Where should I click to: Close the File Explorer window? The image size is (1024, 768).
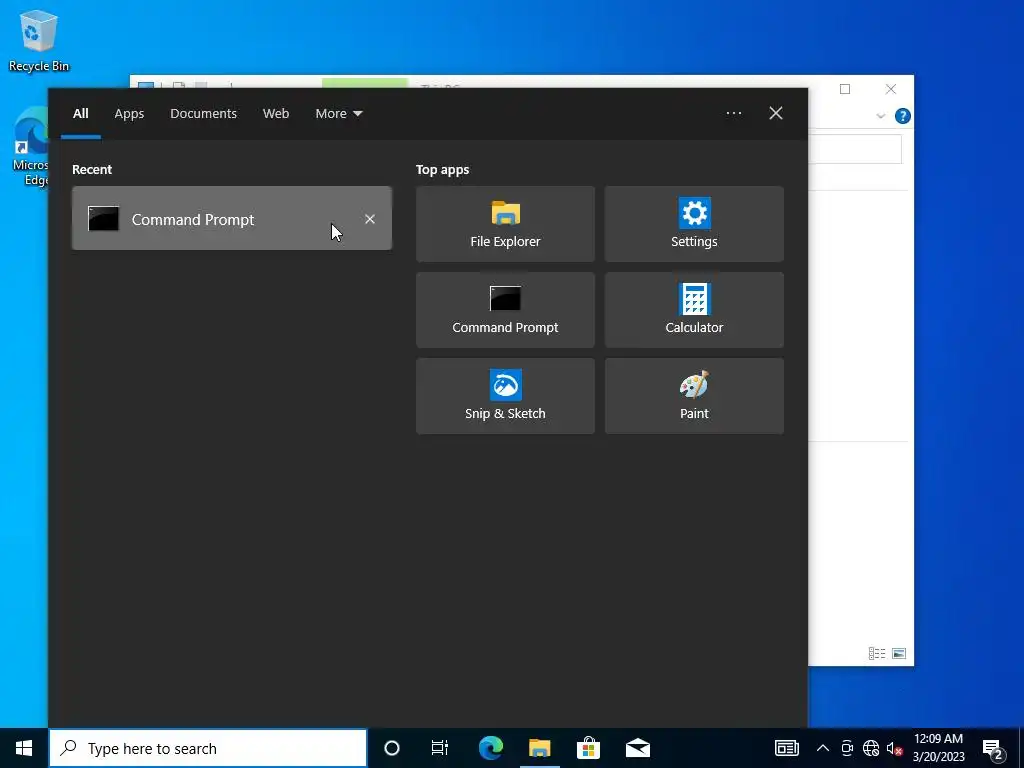891,89
